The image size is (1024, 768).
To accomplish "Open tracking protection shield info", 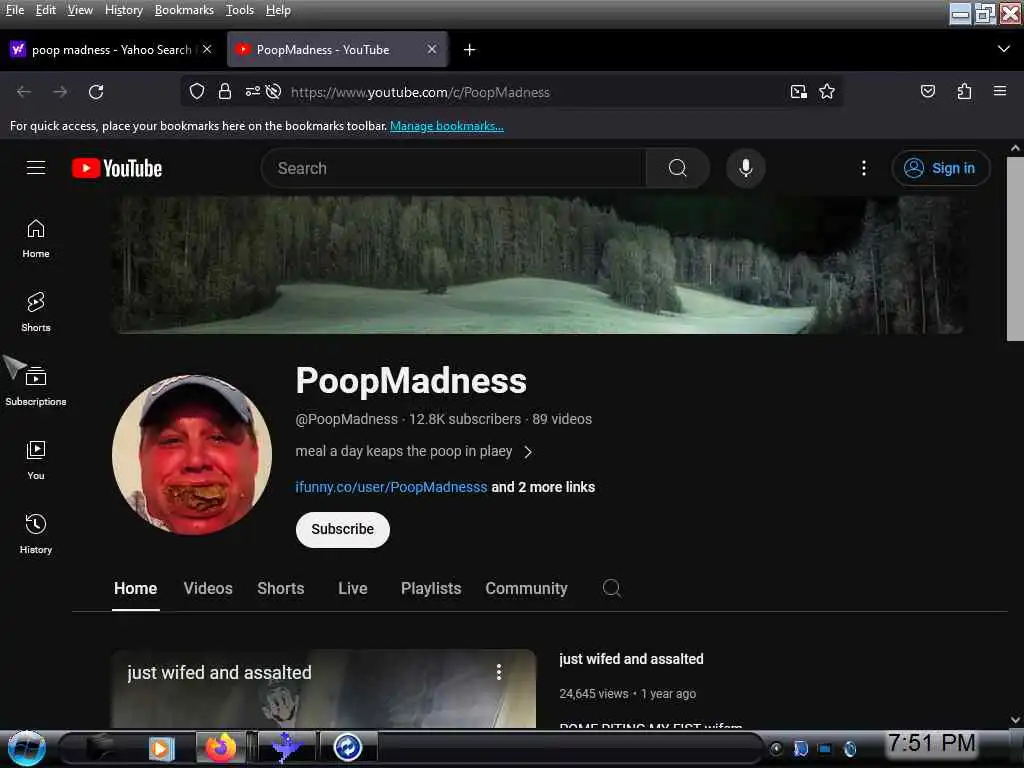I will [197, 91].
